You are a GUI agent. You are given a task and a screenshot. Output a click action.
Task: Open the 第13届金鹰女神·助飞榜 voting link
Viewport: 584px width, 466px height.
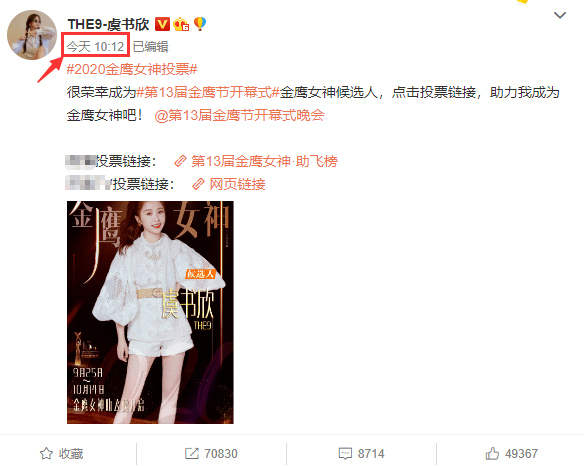coord(264,161)
